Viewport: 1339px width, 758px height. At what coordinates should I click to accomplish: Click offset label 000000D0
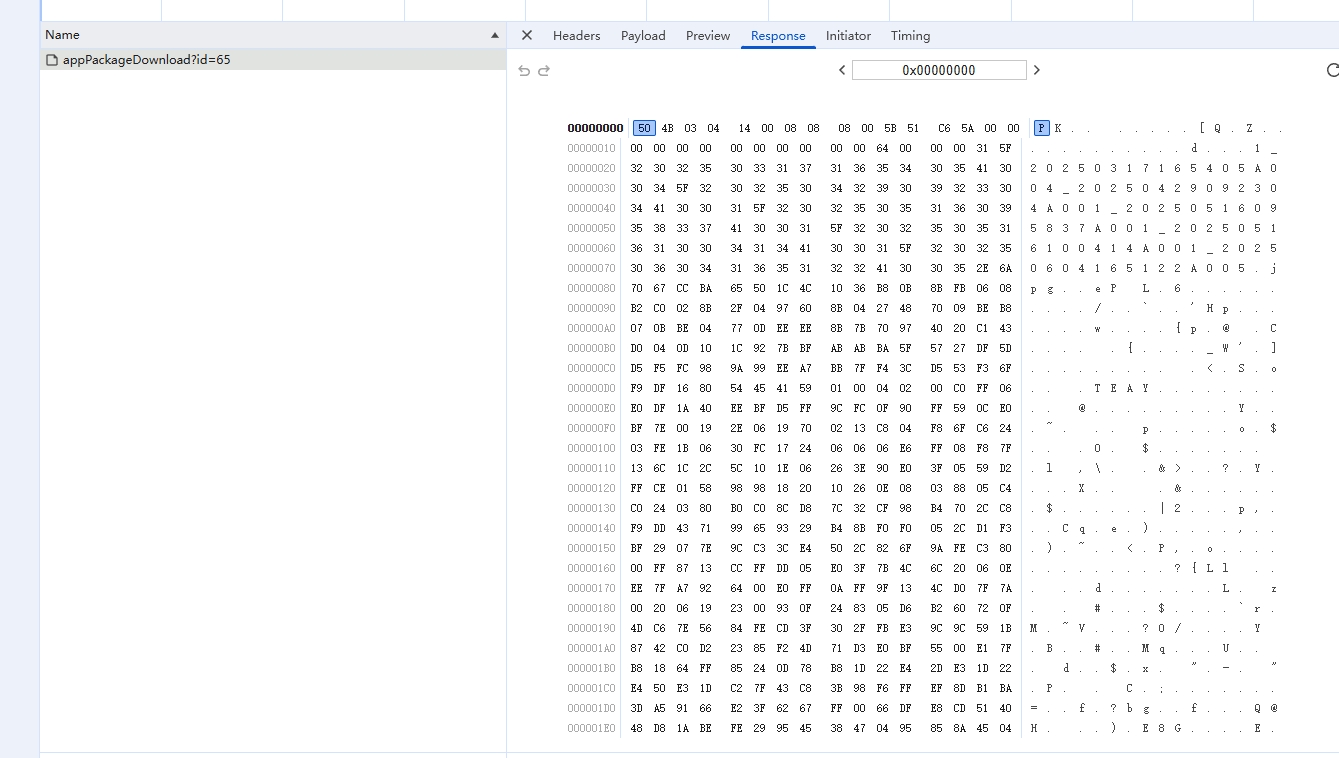click(x=592, y=388)
